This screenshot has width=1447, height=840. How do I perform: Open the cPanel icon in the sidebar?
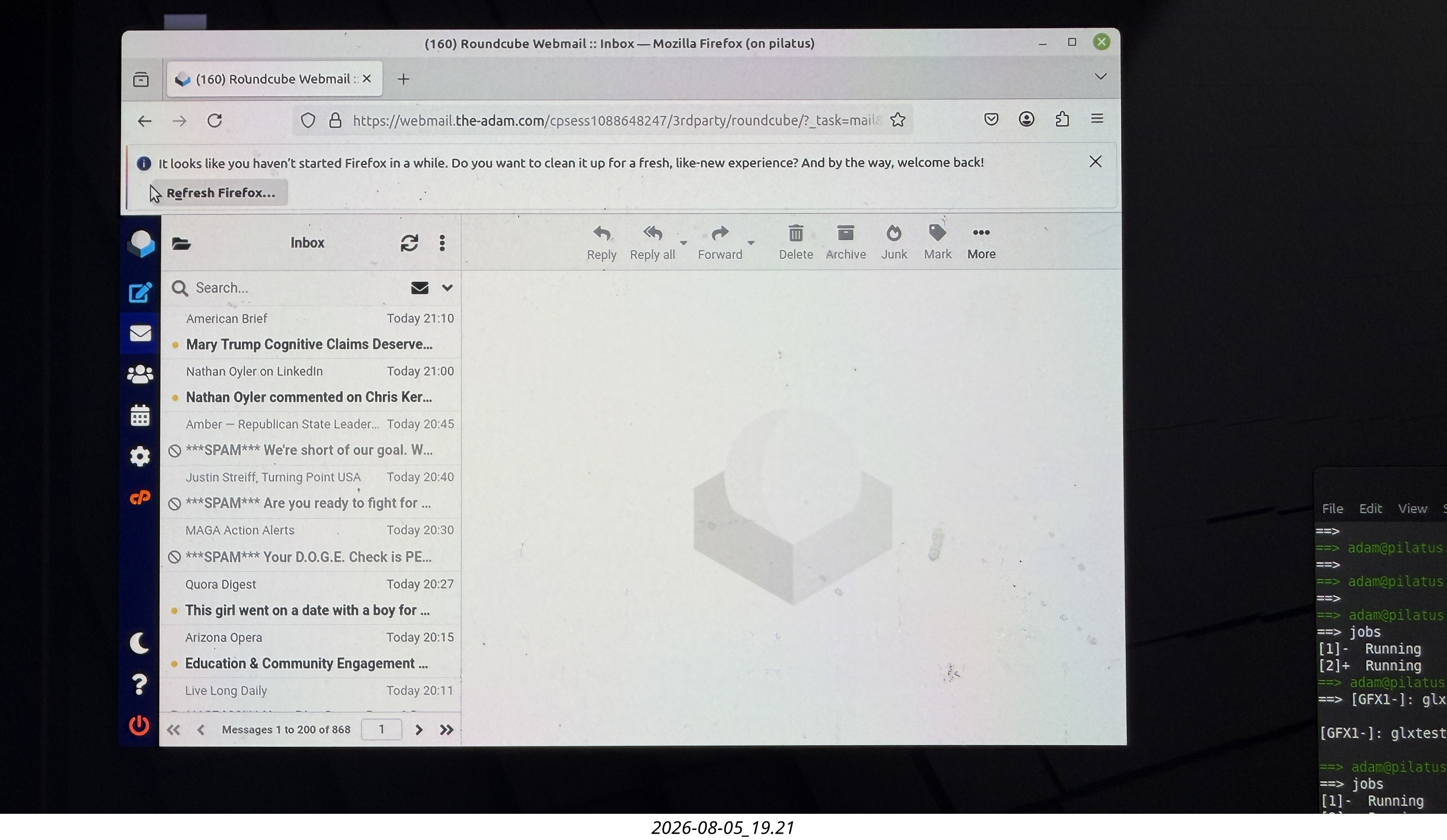point(140,497)
